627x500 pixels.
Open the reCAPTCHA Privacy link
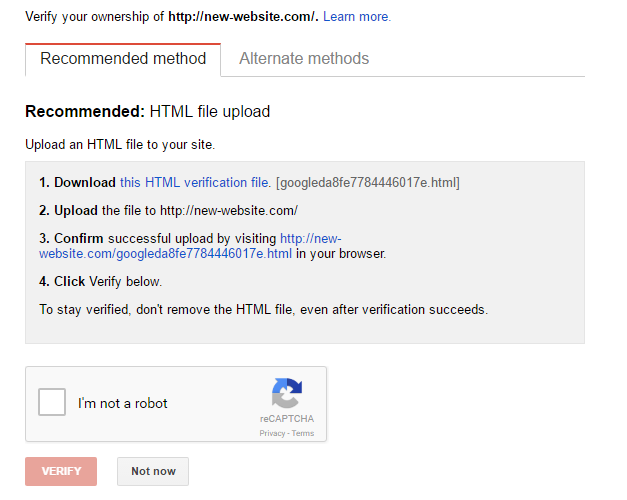272,433
